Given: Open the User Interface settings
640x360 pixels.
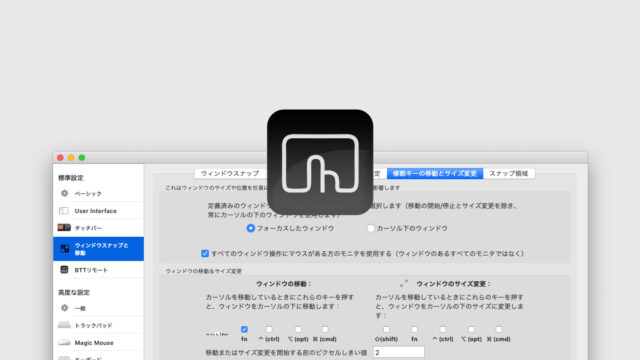Looking at the screenshot, I should (x=98, y=211).
